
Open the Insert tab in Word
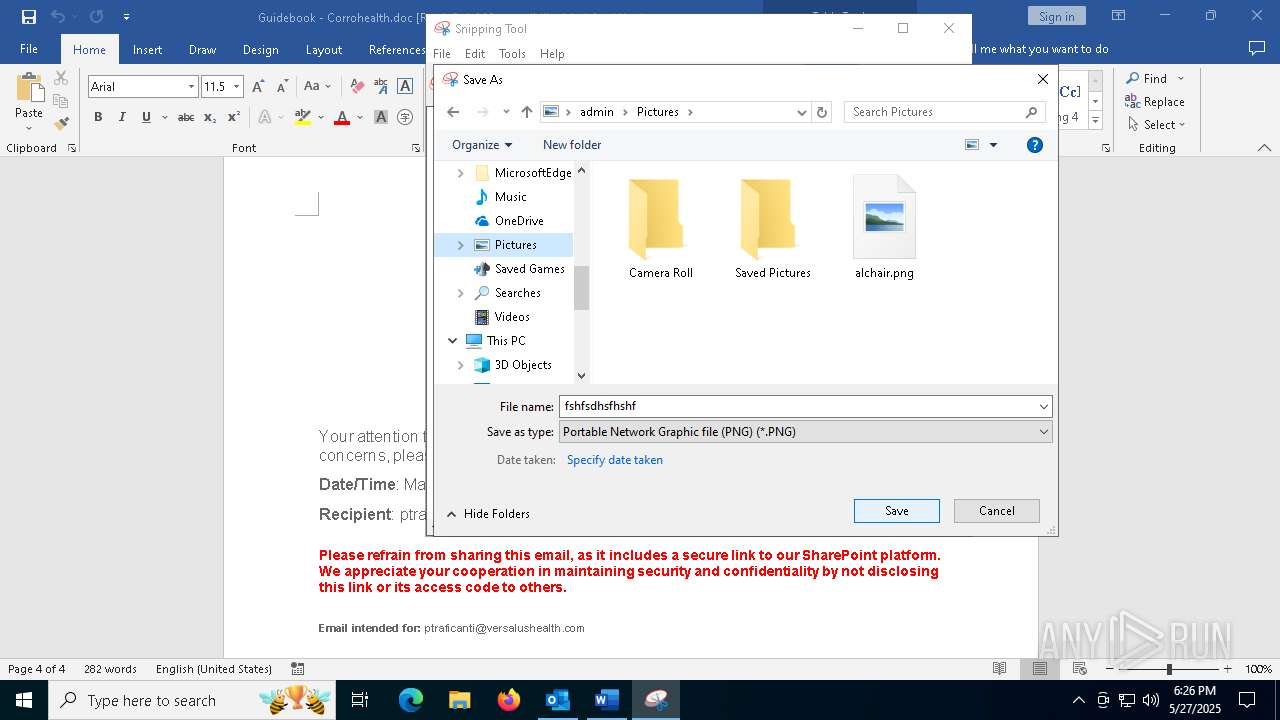tap(147, 49)
